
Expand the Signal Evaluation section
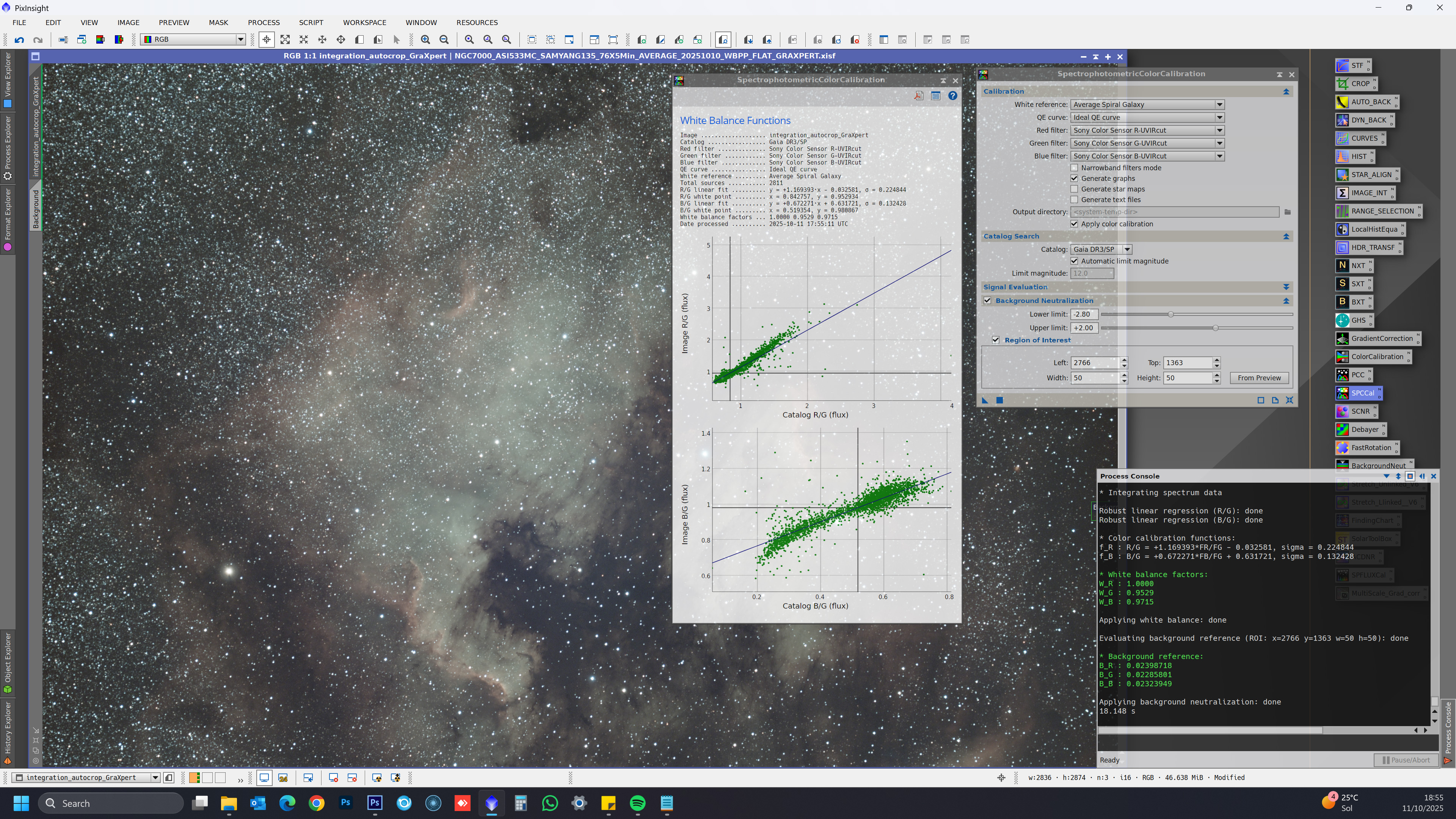(x=1286, y=287)
